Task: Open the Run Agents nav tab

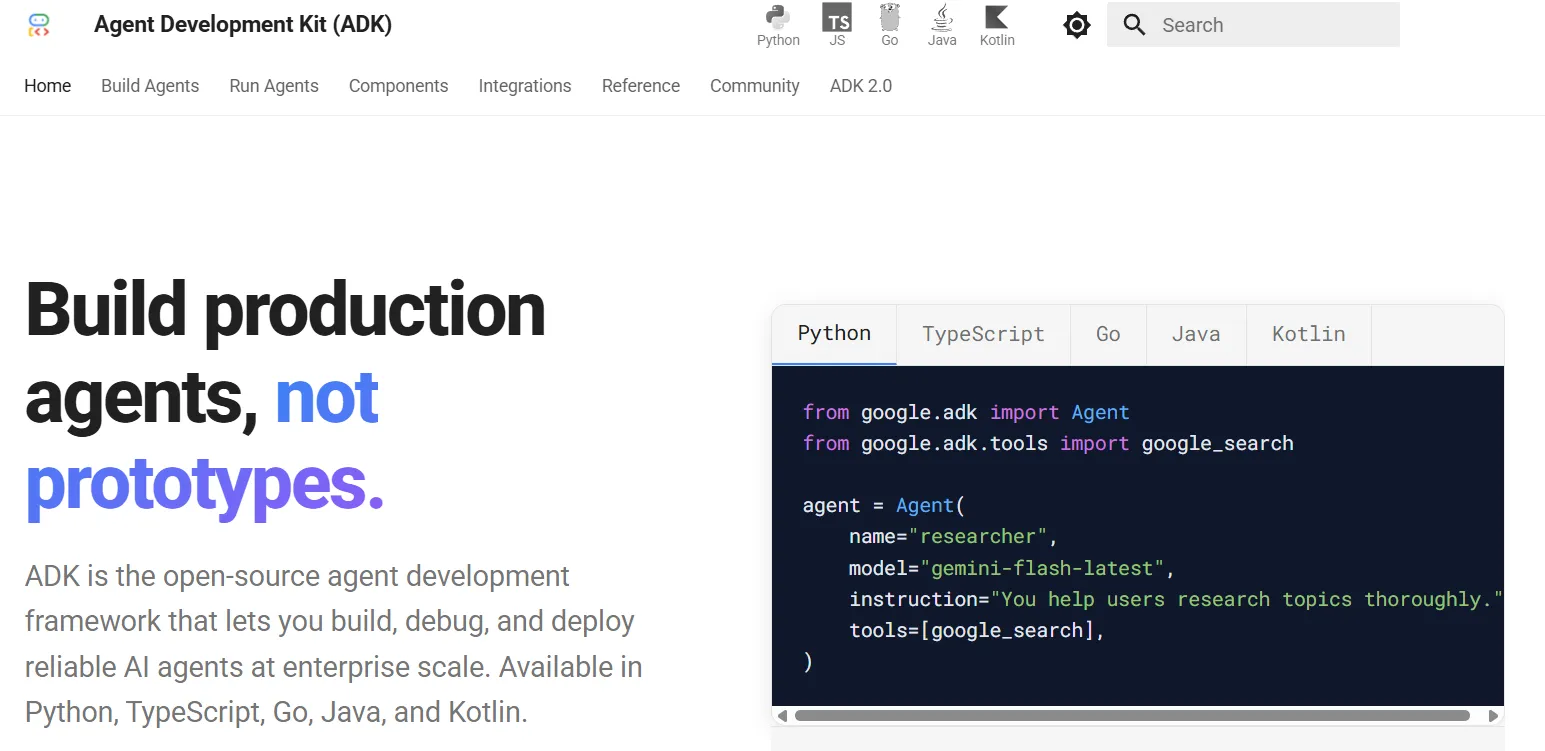Action: tap(274, 86)
